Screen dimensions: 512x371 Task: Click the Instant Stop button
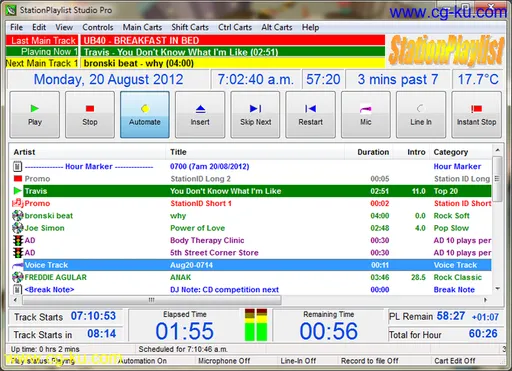476,114
